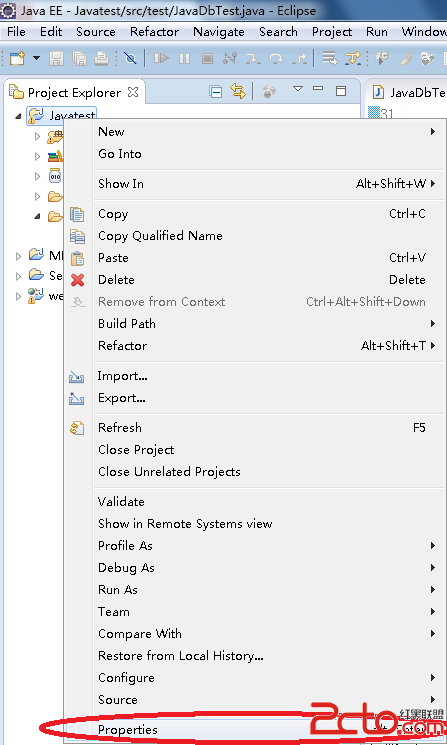Open the Refactor menu in menu bar

point(154,32)
